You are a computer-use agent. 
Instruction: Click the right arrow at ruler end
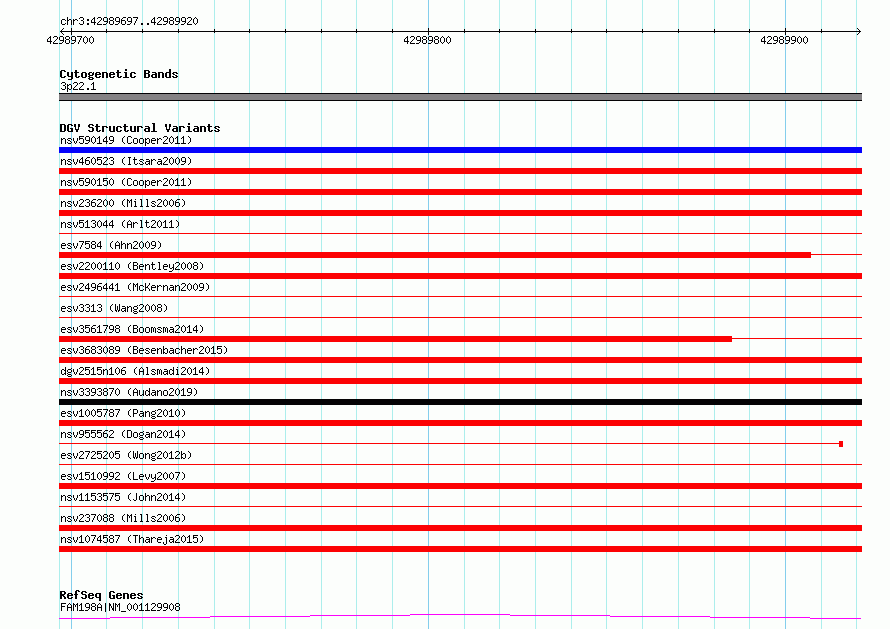coord(859,31)
